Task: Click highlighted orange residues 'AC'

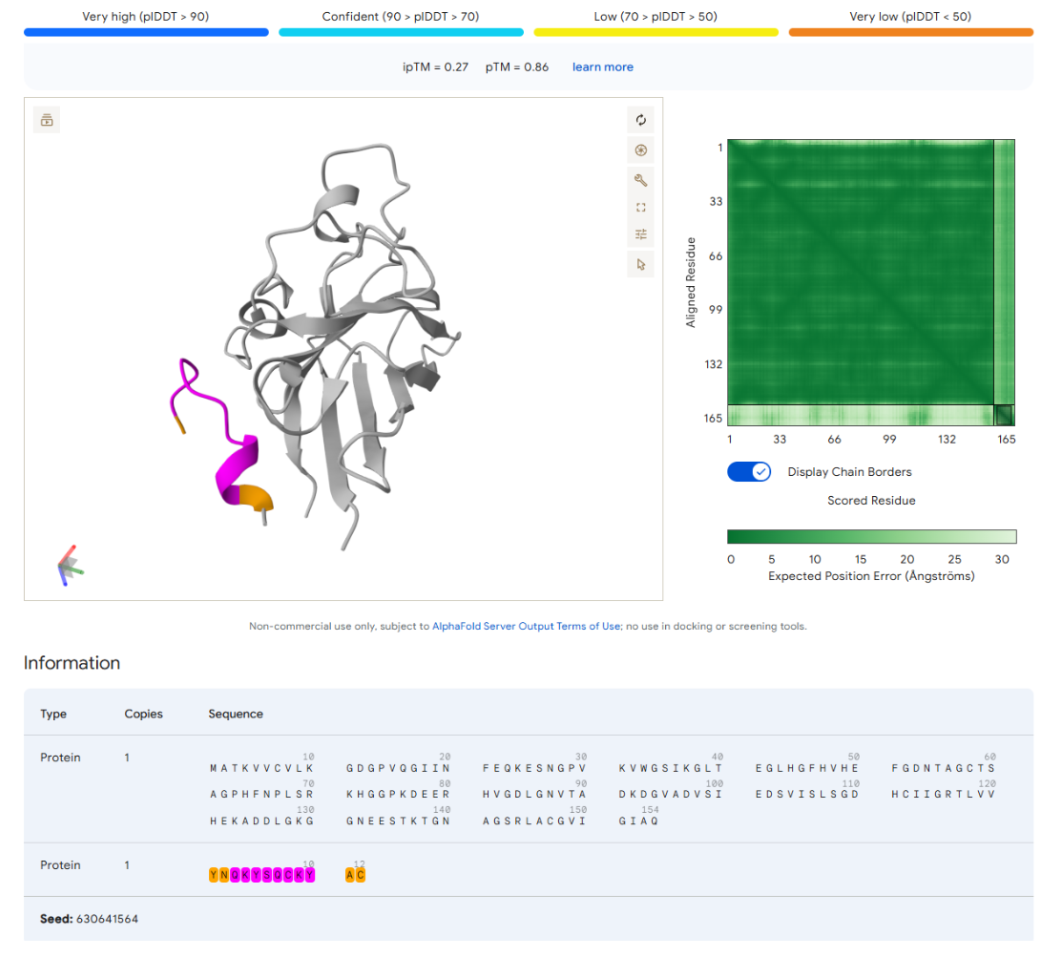Action: pos(355,875)
